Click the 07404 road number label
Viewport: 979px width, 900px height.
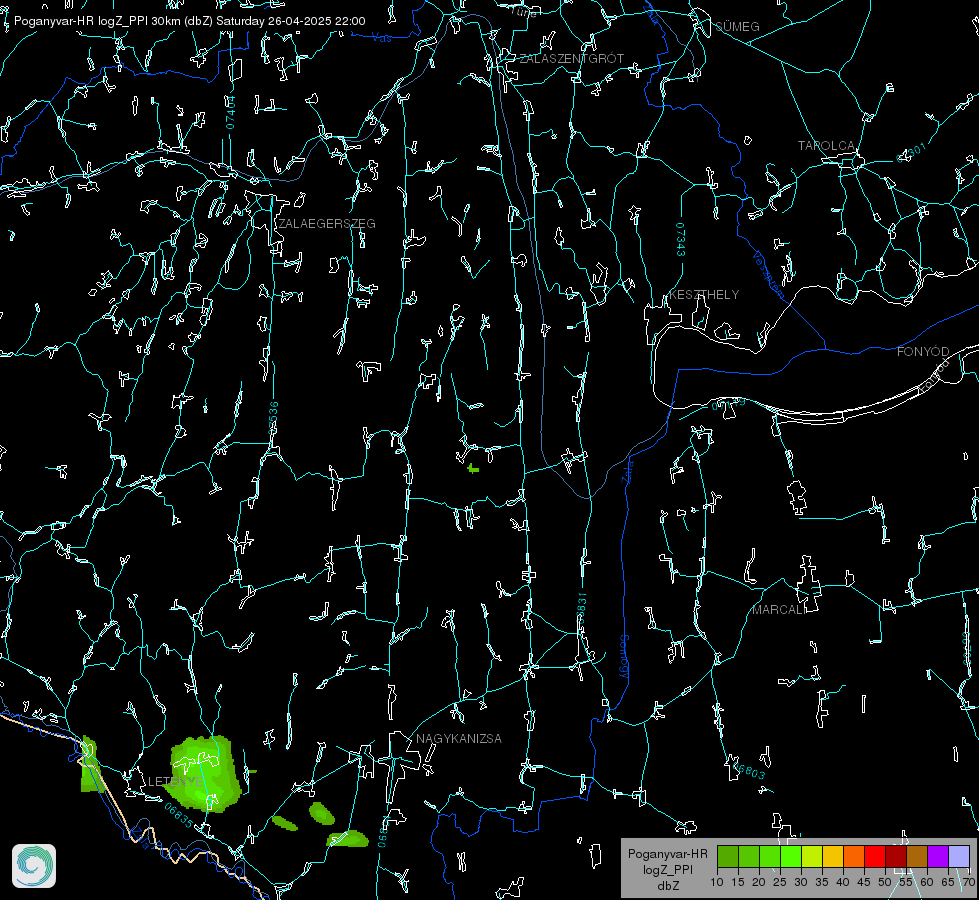231,112
